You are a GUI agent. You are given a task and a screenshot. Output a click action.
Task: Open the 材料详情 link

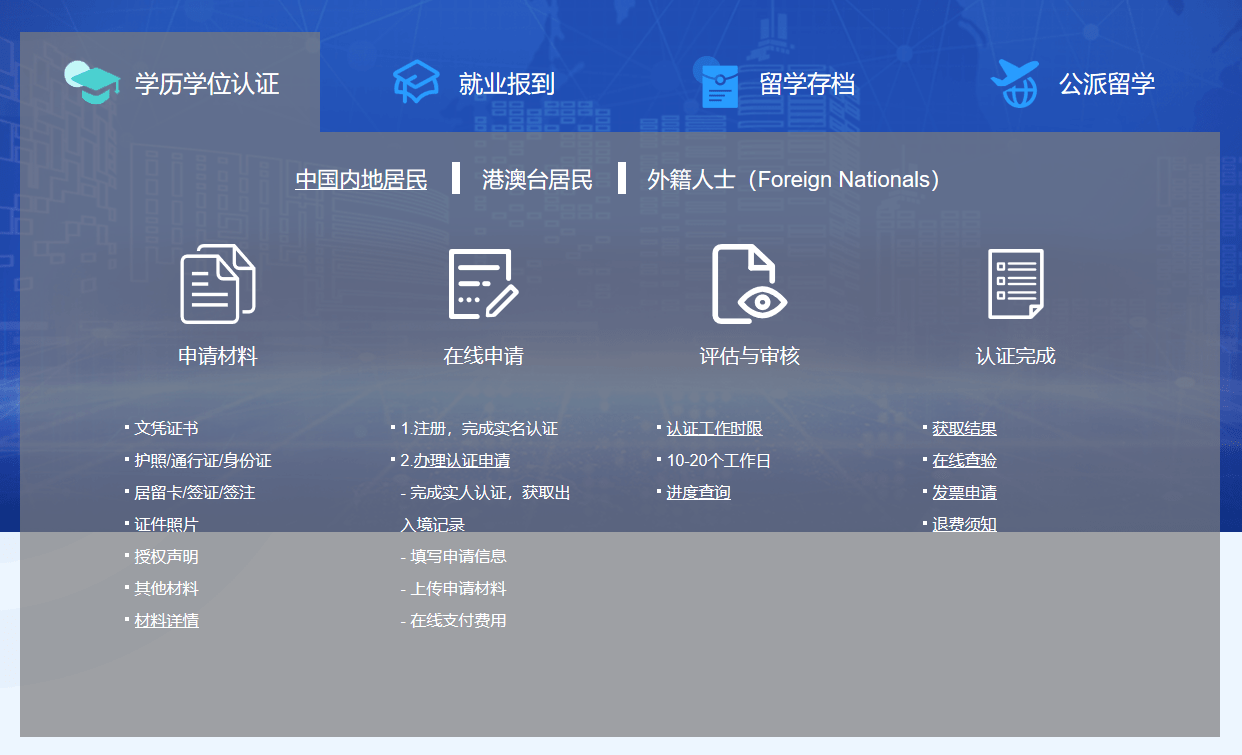[x=164, y=620]
